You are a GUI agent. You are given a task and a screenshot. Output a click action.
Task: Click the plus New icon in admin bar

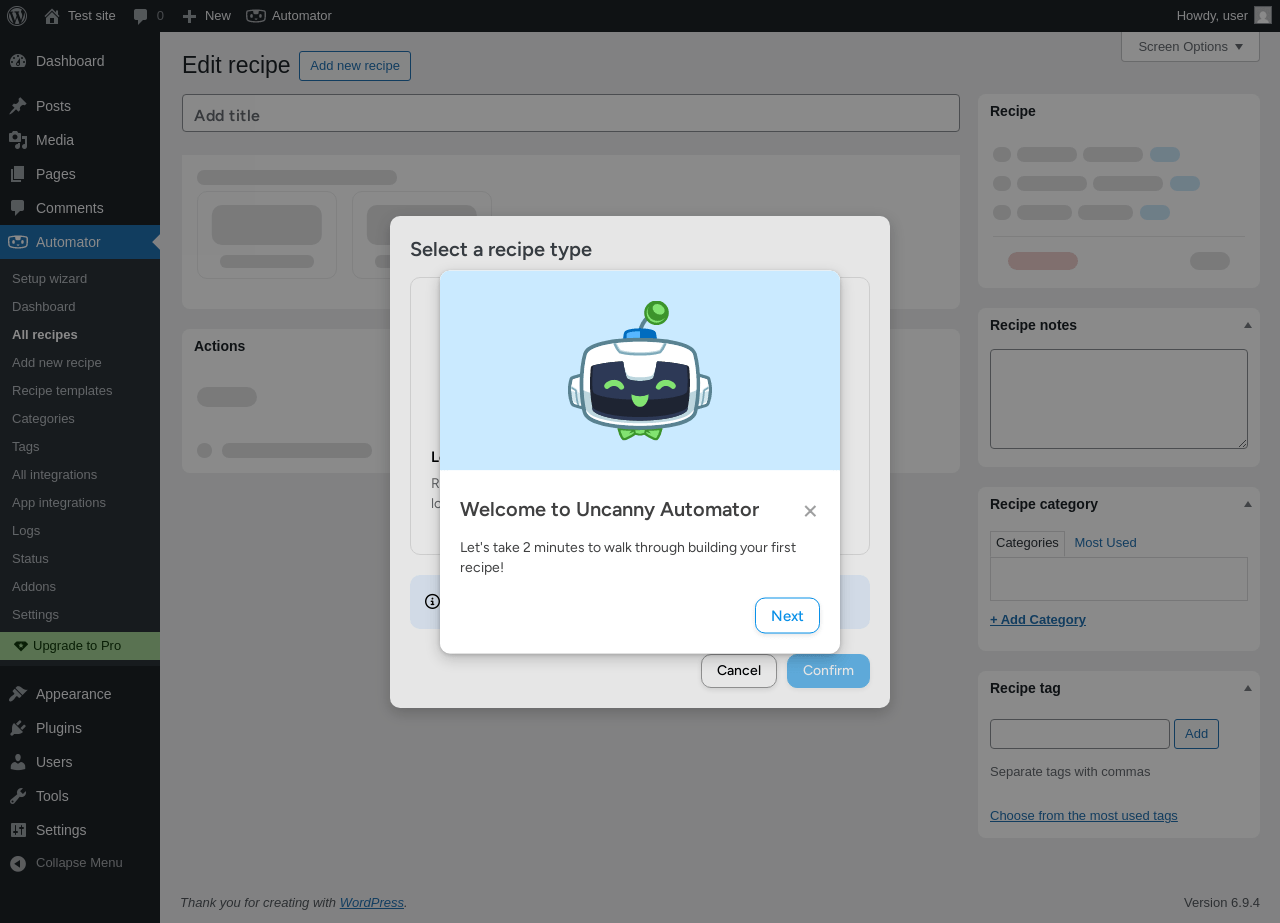[x=189, y=16]
